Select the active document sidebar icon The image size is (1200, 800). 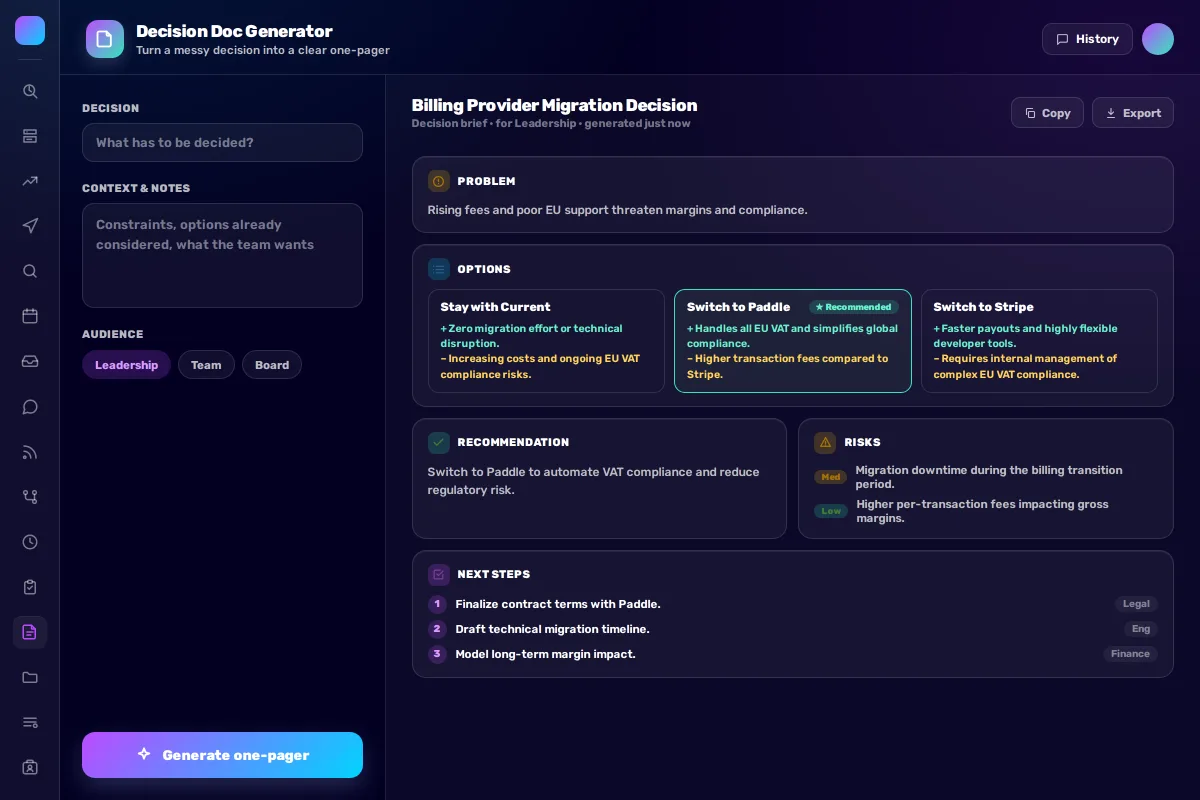(30, 632)
